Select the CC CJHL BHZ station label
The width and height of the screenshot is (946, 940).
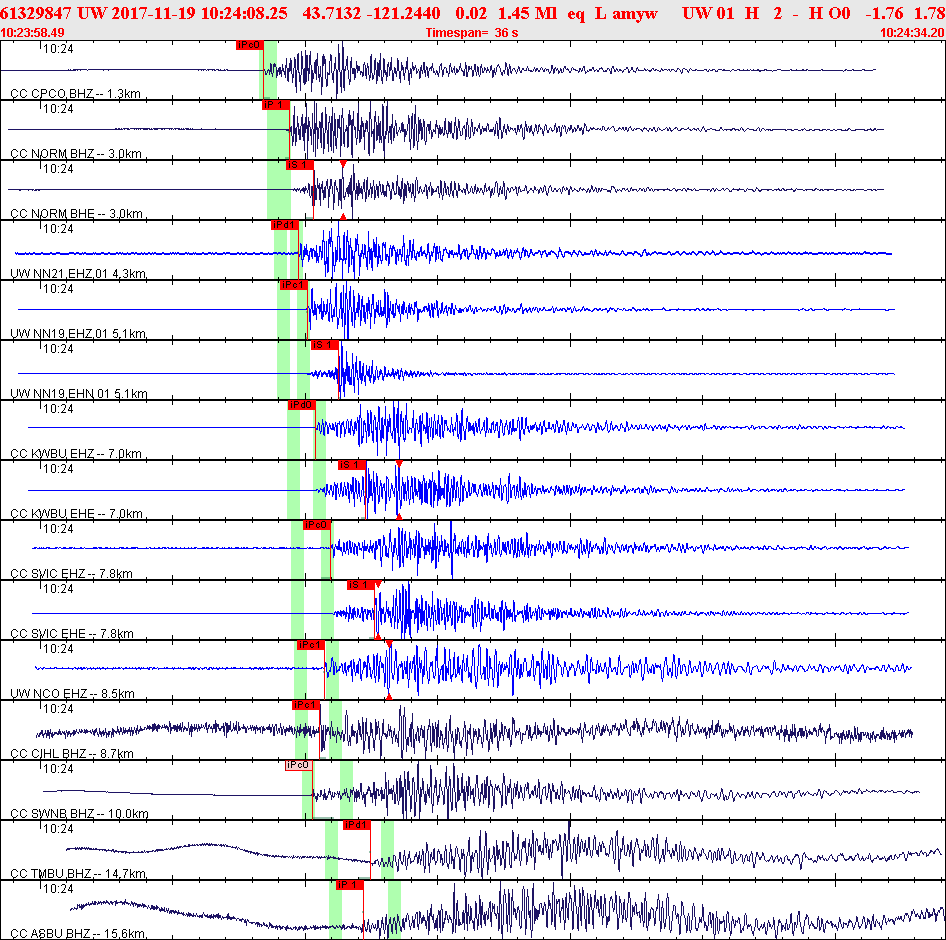[72, 754]
